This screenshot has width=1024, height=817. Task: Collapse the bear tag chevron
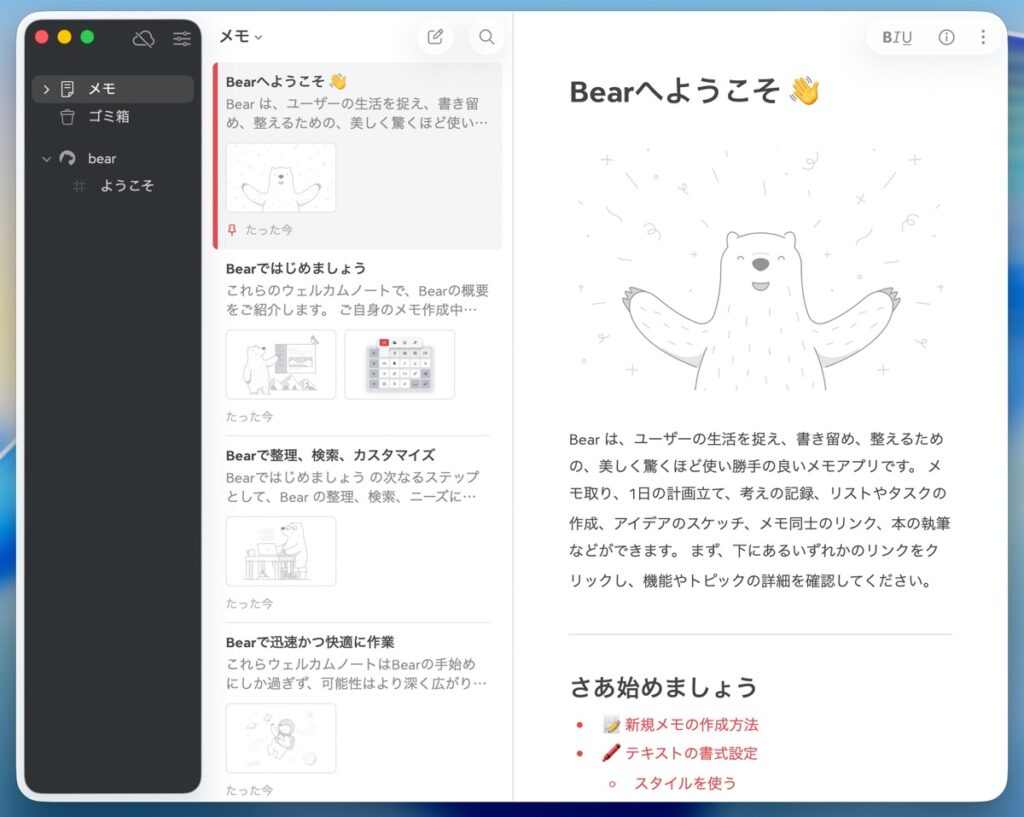46,158
